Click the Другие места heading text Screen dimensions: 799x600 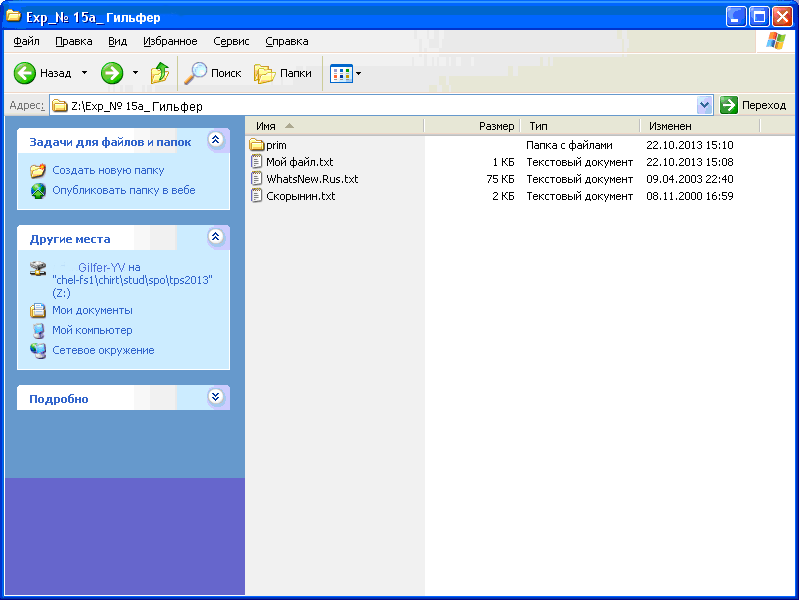click(x=70, y=239)
